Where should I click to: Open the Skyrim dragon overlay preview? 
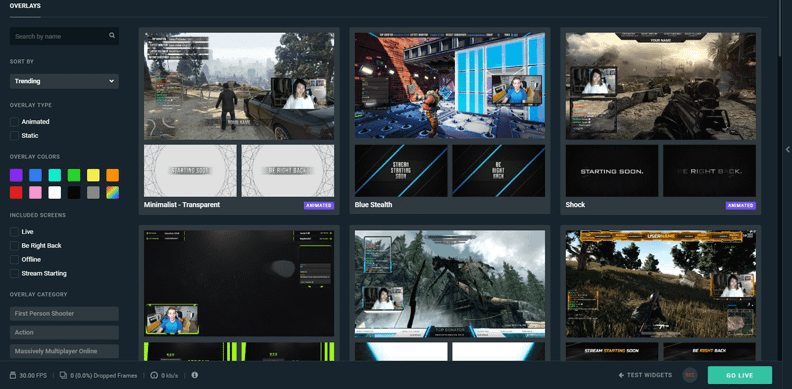[450, 283]
